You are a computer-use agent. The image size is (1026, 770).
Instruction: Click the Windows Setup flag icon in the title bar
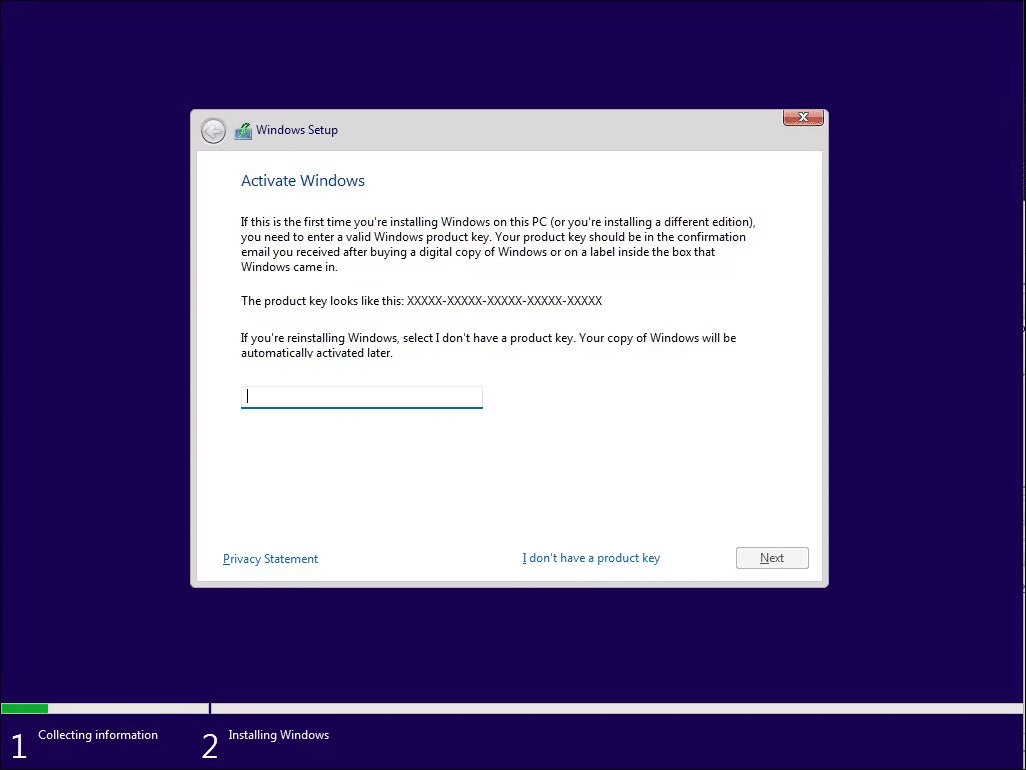(x=242, y=130)
